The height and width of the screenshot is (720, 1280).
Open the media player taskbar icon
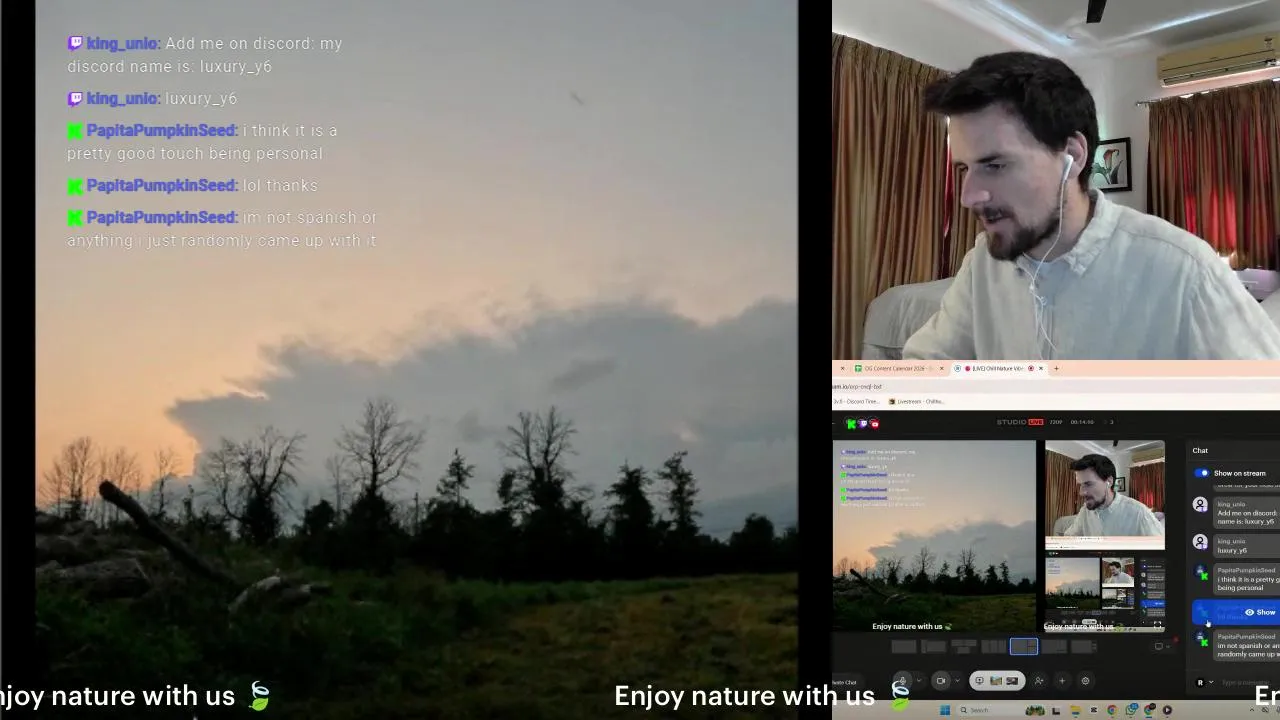click(1167, 710)
